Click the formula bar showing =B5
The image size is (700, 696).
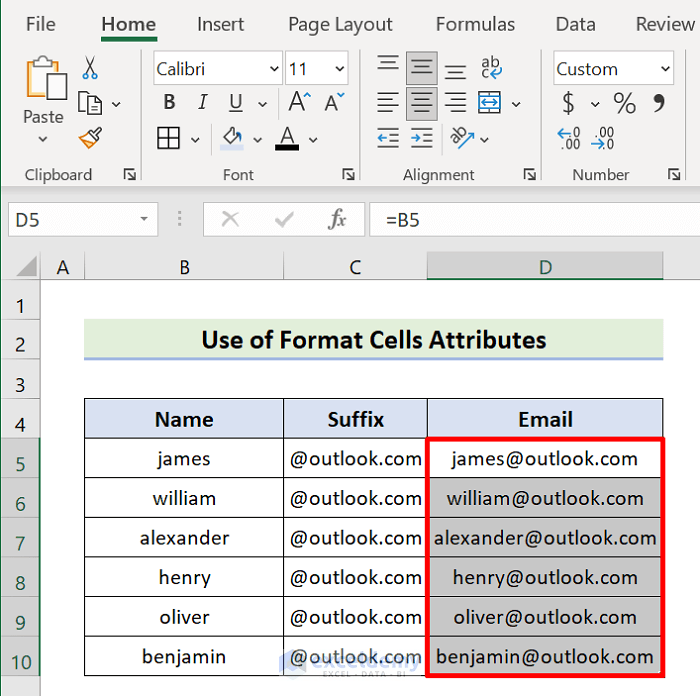pyautogui.click(x=534, y=219)
